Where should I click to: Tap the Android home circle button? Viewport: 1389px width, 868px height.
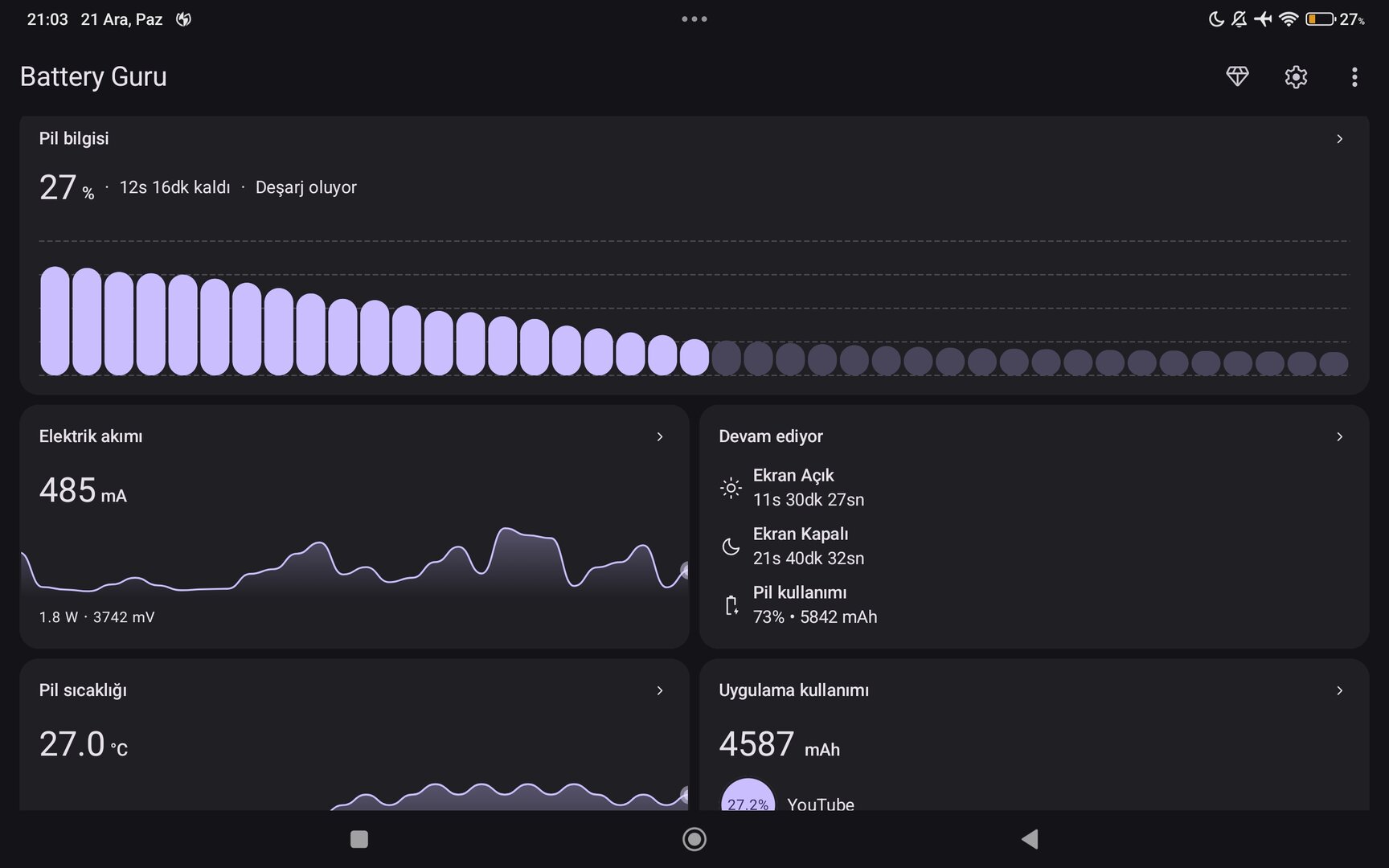[694, 839]
